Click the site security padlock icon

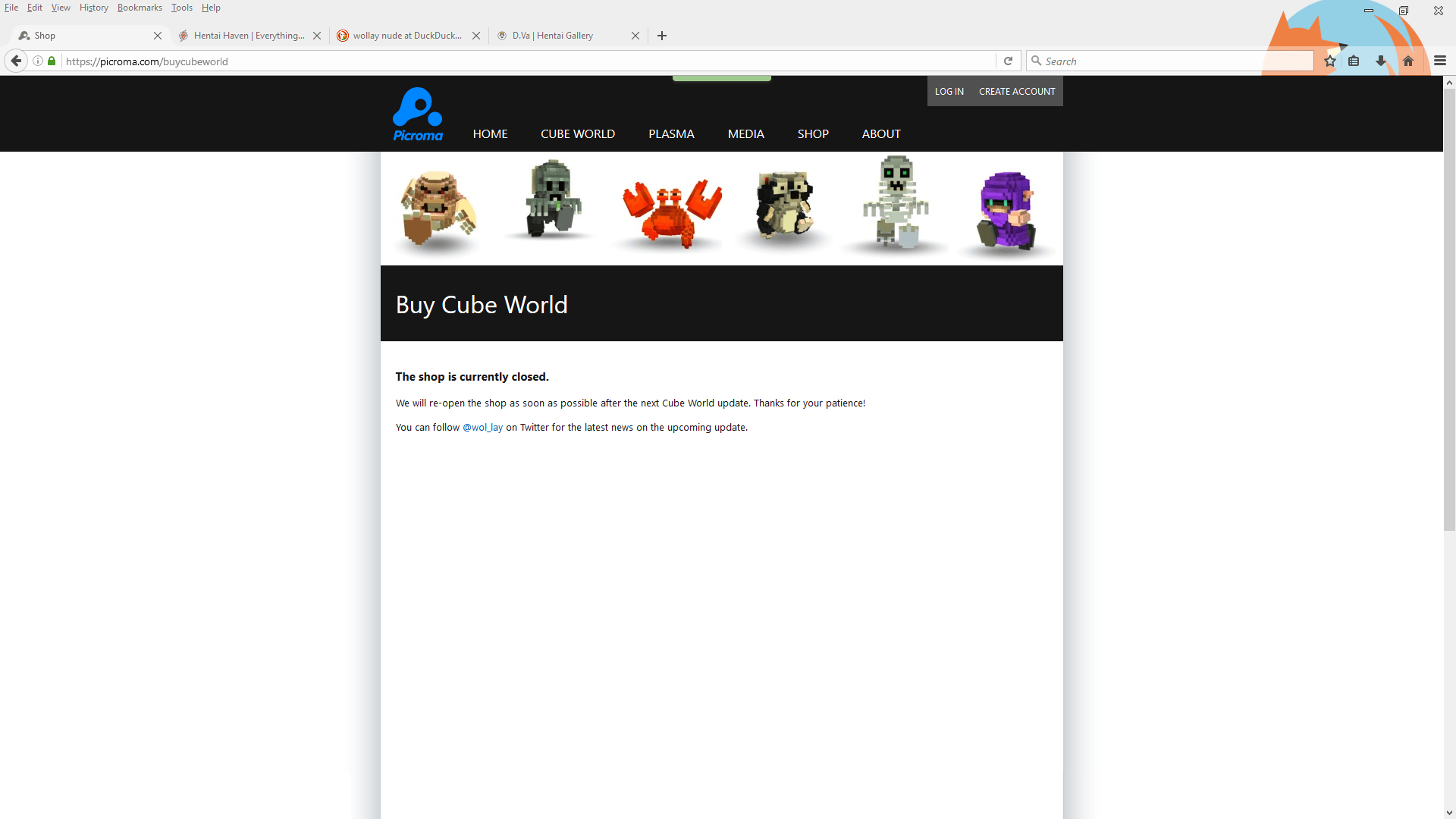pyautogui.click(x=52, y=61)
